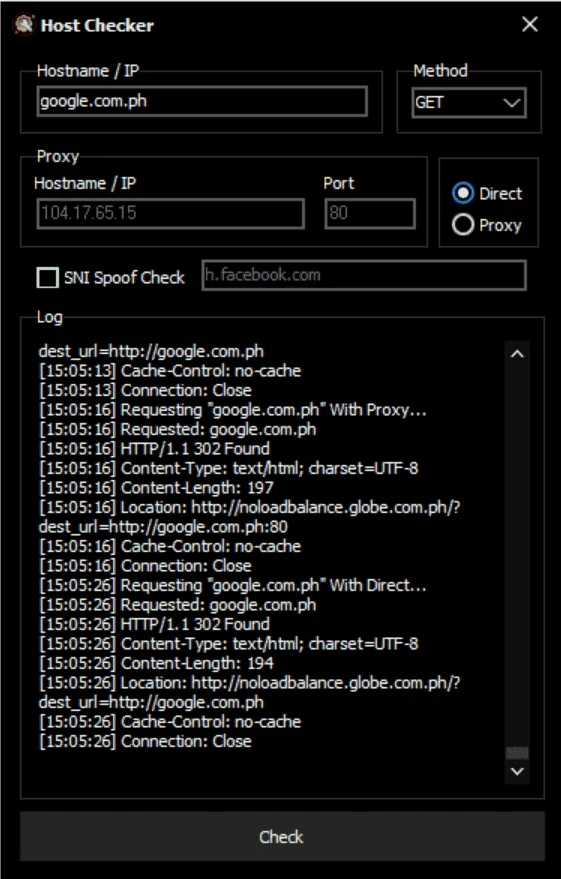This screenshot has width=561, height=879.
Task: Click '[15:05:26] Connection: Close' log line
Action: click(145, 741)
